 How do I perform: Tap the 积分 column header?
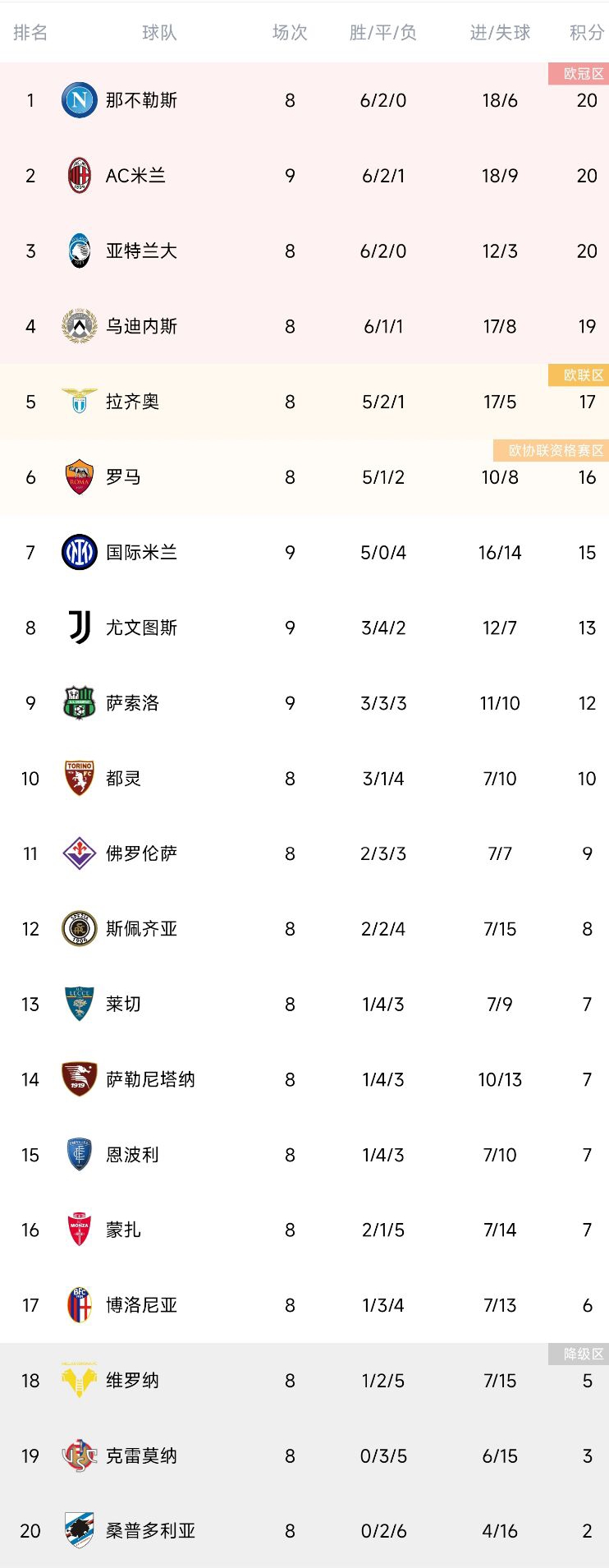pos(587,32)
